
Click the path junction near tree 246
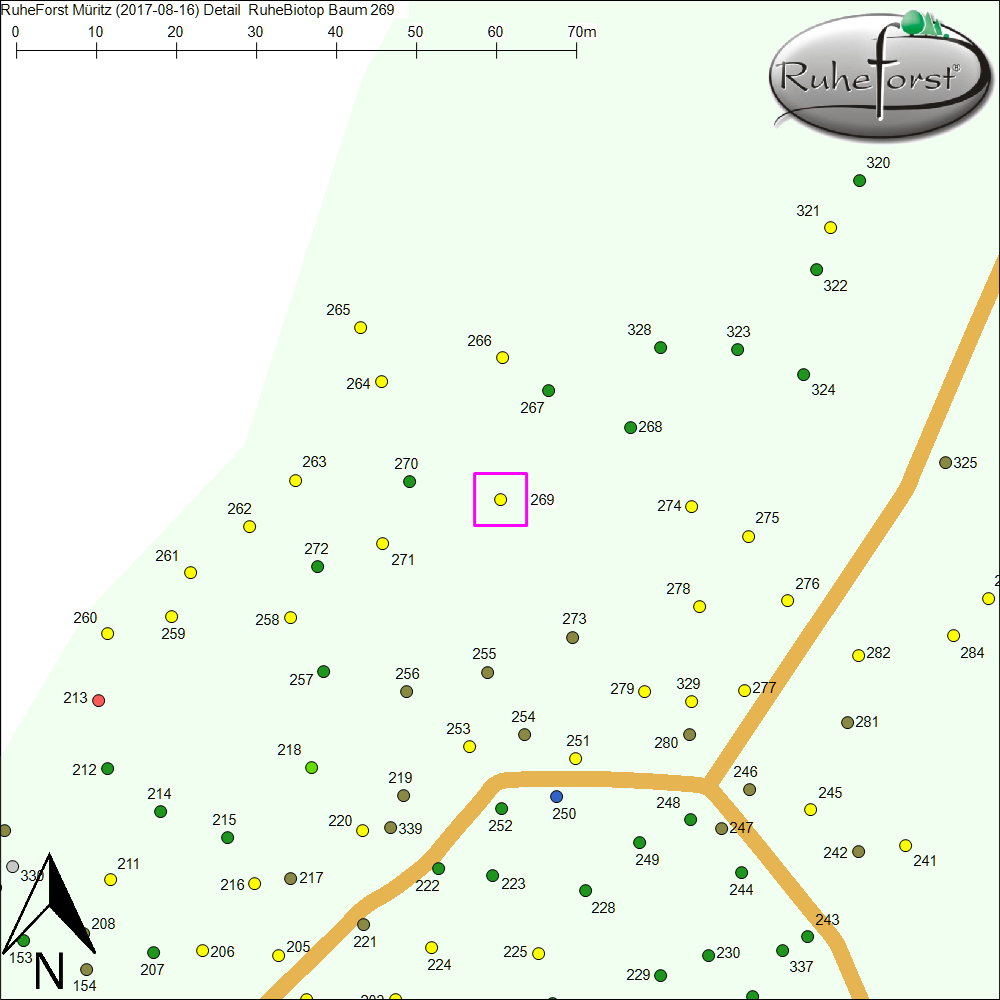pos(707,784)
